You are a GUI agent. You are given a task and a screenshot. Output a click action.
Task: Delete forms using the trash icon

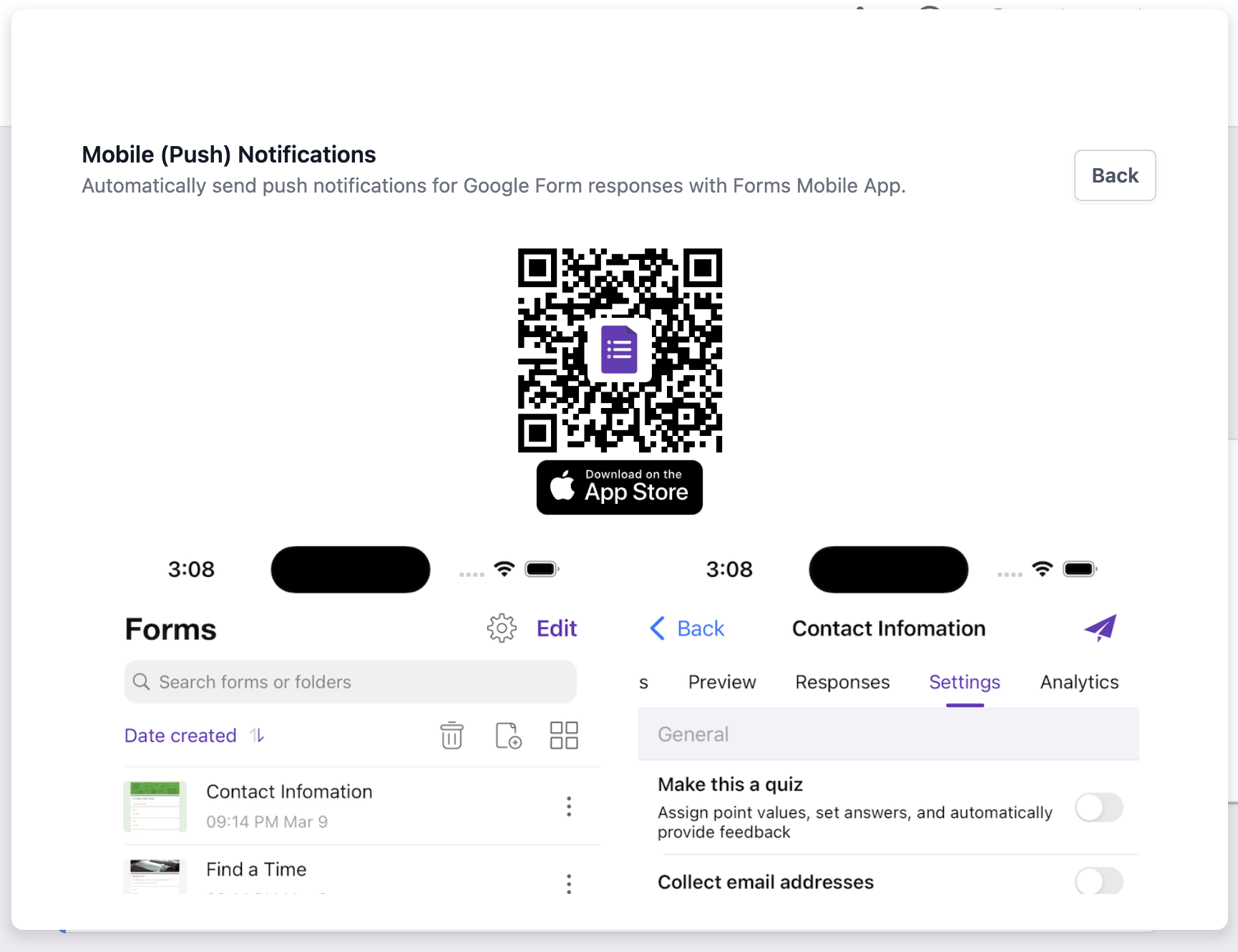[x=452, y=735]
